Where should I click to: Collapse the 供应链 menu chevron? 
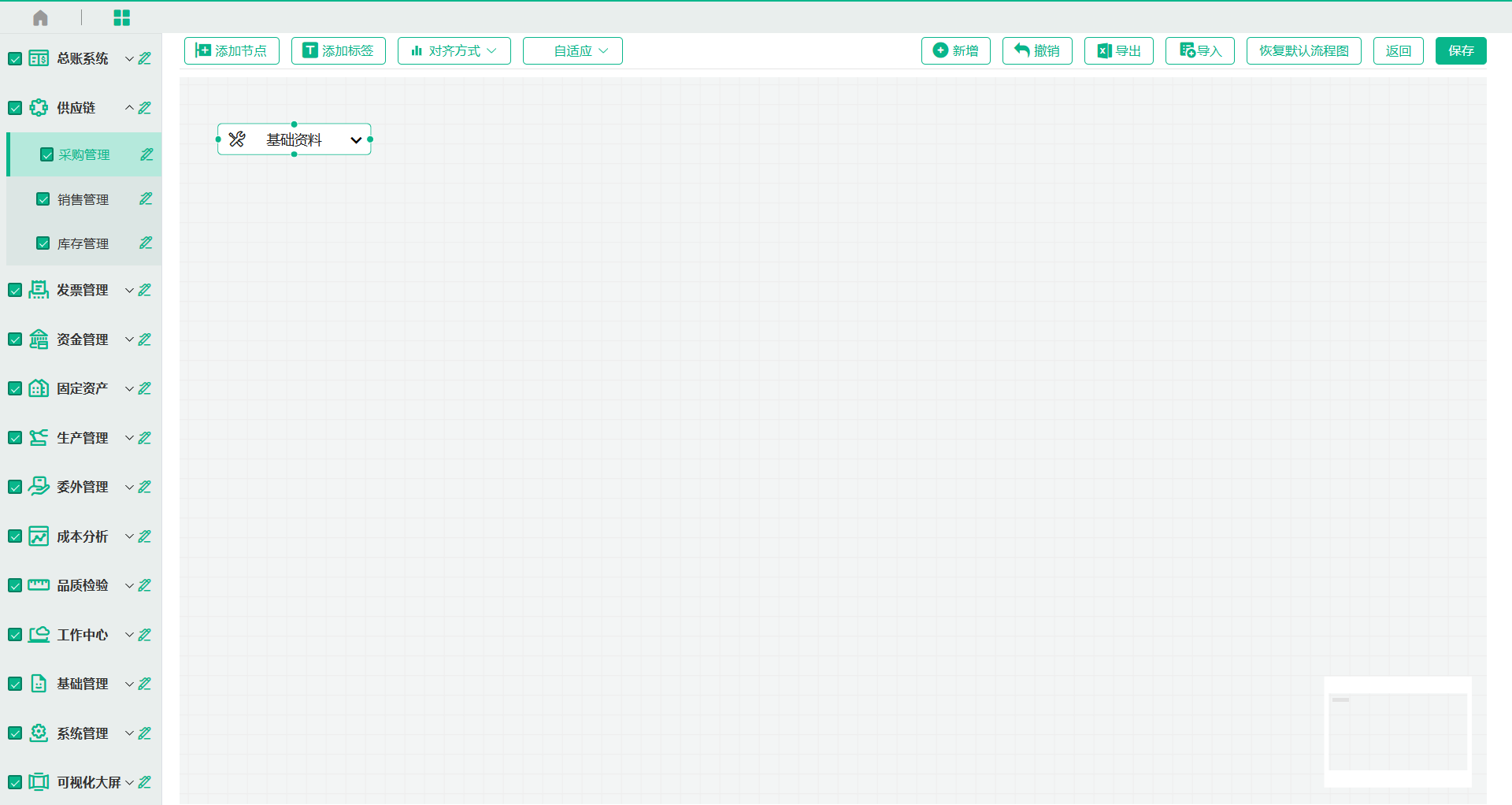coord(129,108)
